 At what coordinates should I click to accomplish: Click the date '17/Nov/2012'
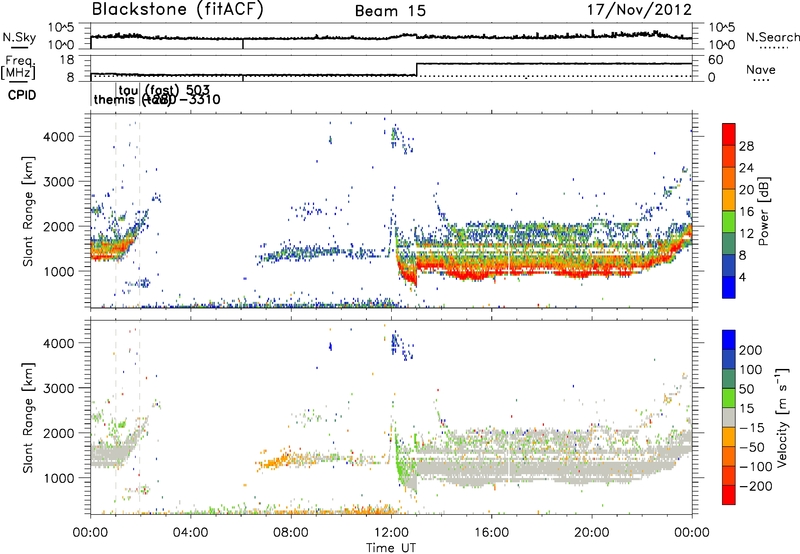click(x=639, y=10)
